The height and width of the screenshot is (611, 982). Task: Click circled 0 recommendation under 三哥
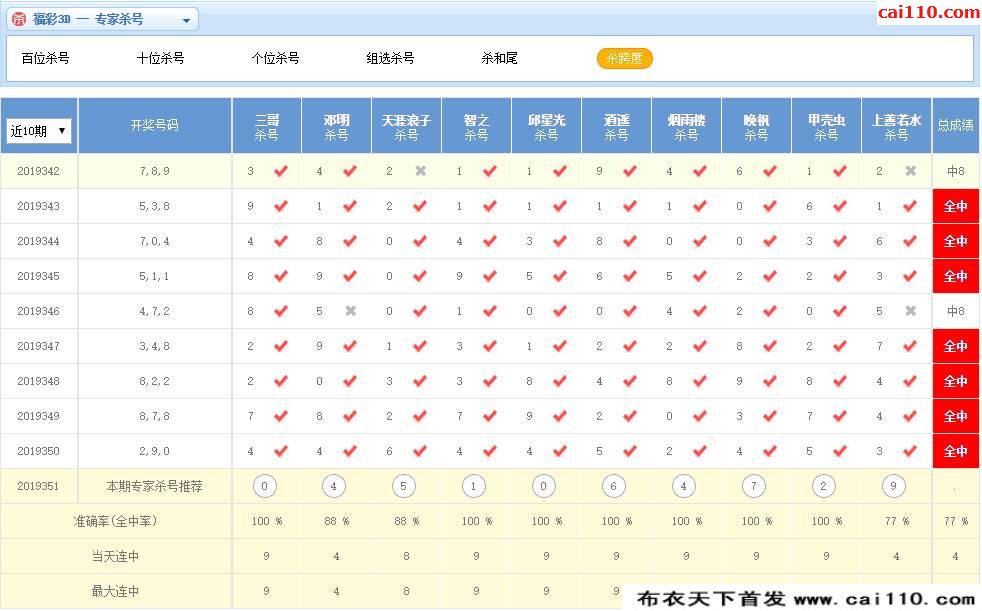pos(264,486)
